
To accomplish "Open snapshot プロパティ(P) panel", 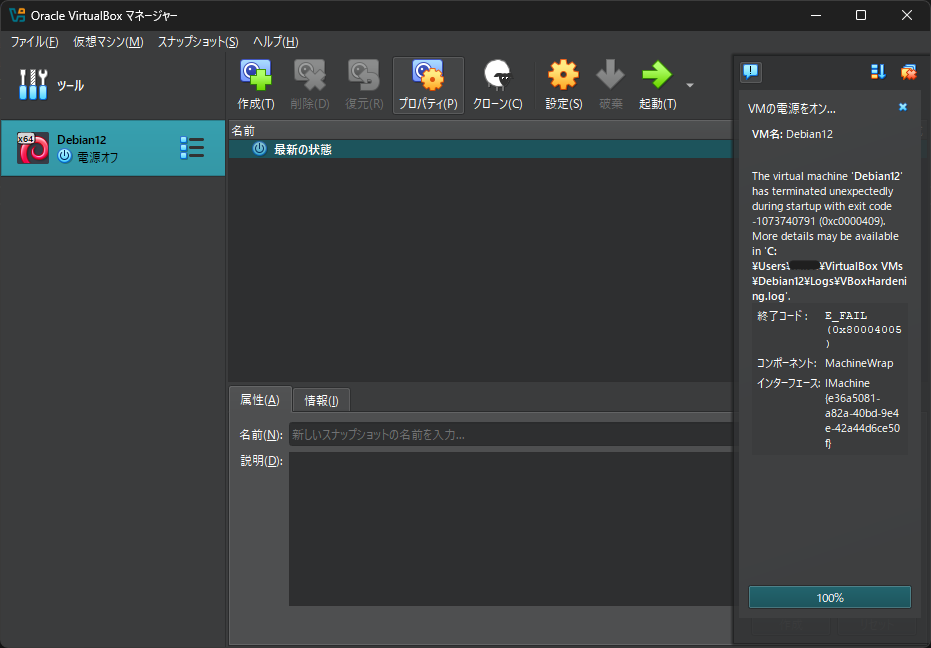I will [x=428, y=85].
